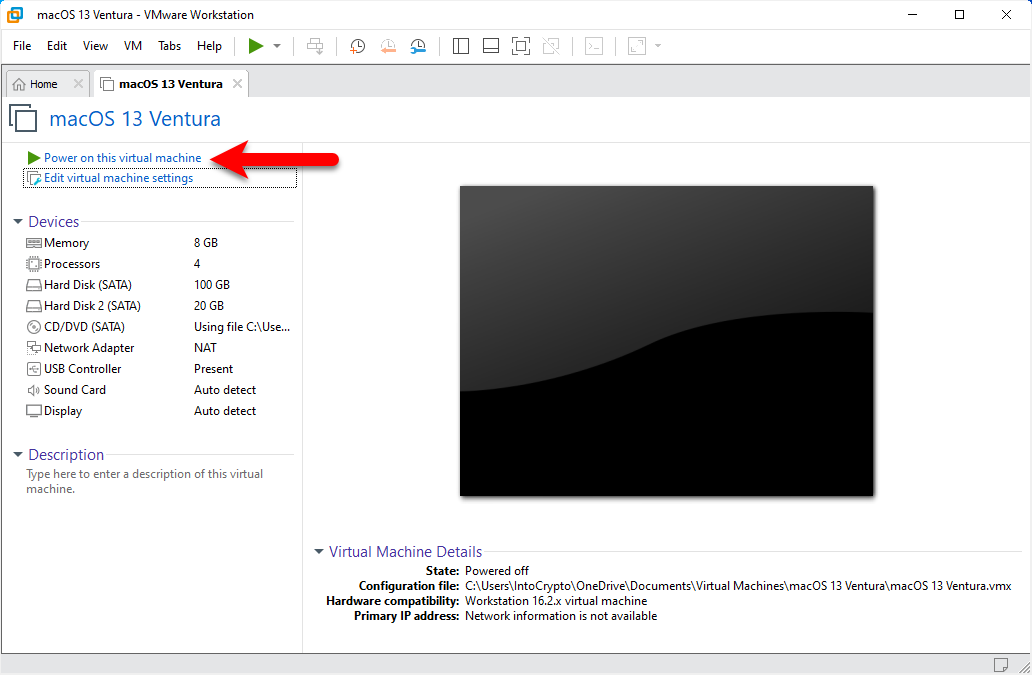Click Send Ctrl+Alt+Del toolbar icon
Screen dimensions: 1032x675
(x=315, y=46)
